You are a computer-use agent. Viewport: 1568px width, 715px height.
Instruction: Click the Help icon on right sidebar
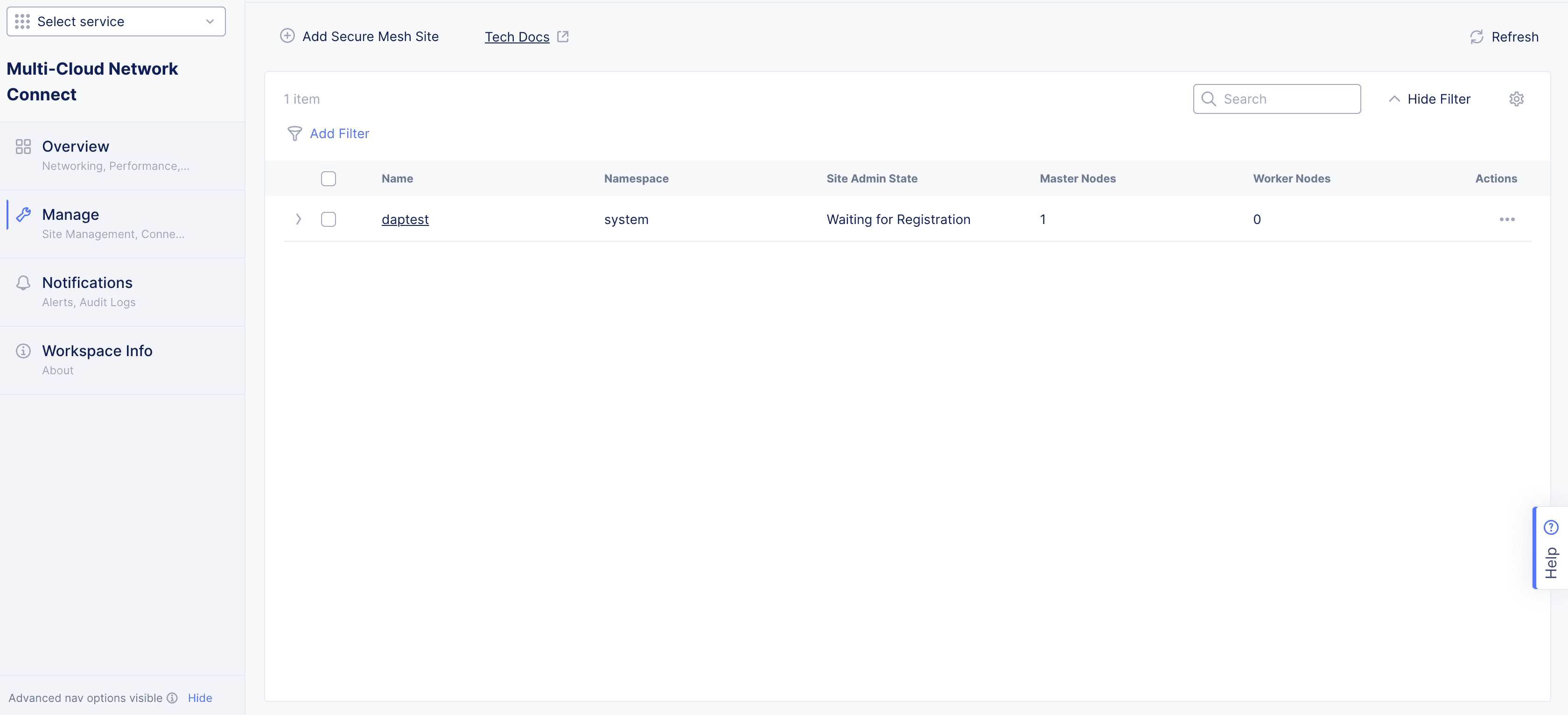(1550, 527)
